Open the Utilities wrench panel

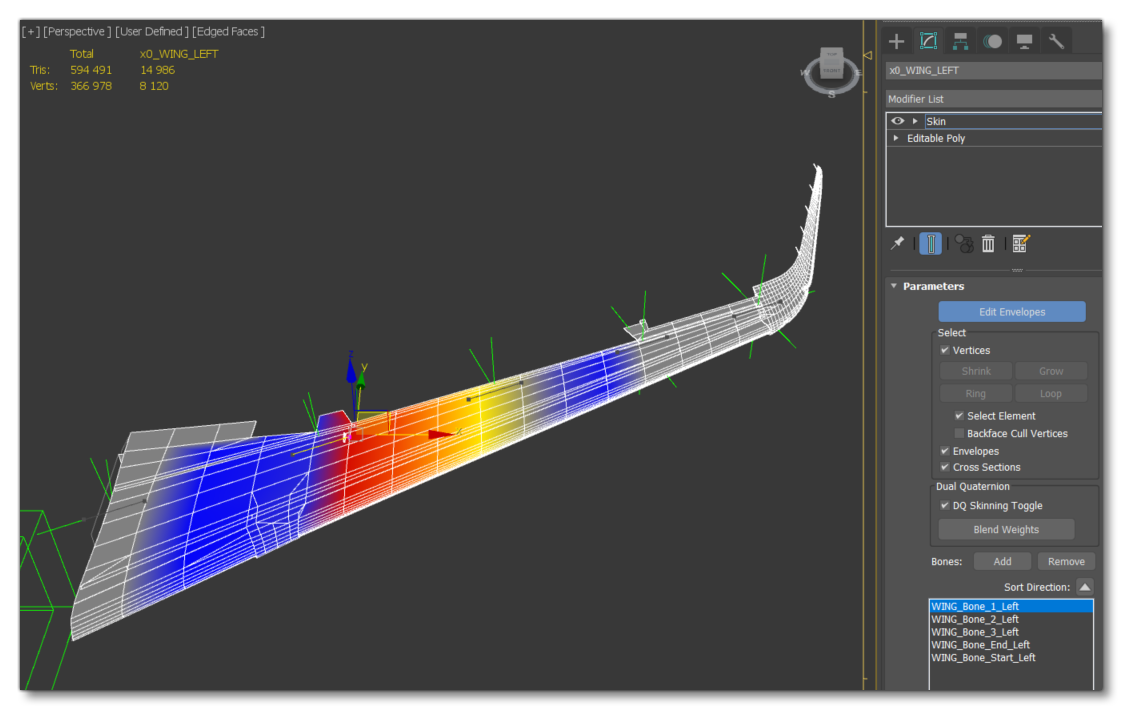tap(1056, 41)
